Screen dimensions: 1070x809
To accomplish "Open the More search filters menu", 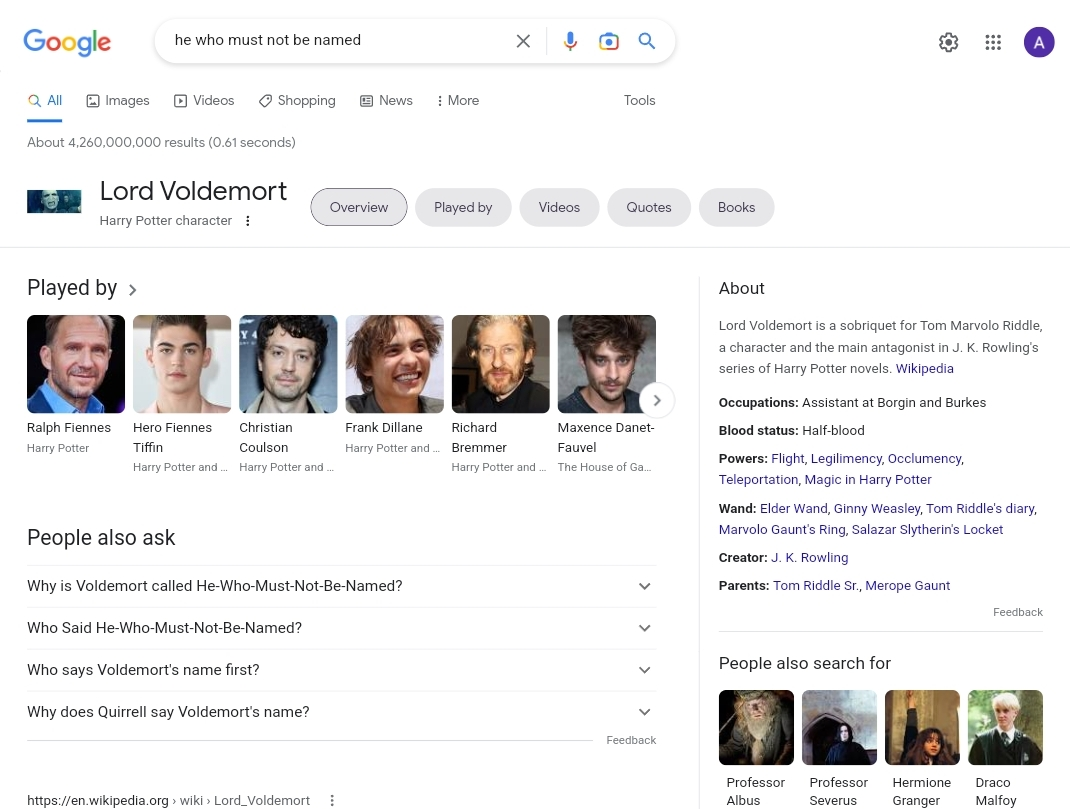I will [457, 101].
